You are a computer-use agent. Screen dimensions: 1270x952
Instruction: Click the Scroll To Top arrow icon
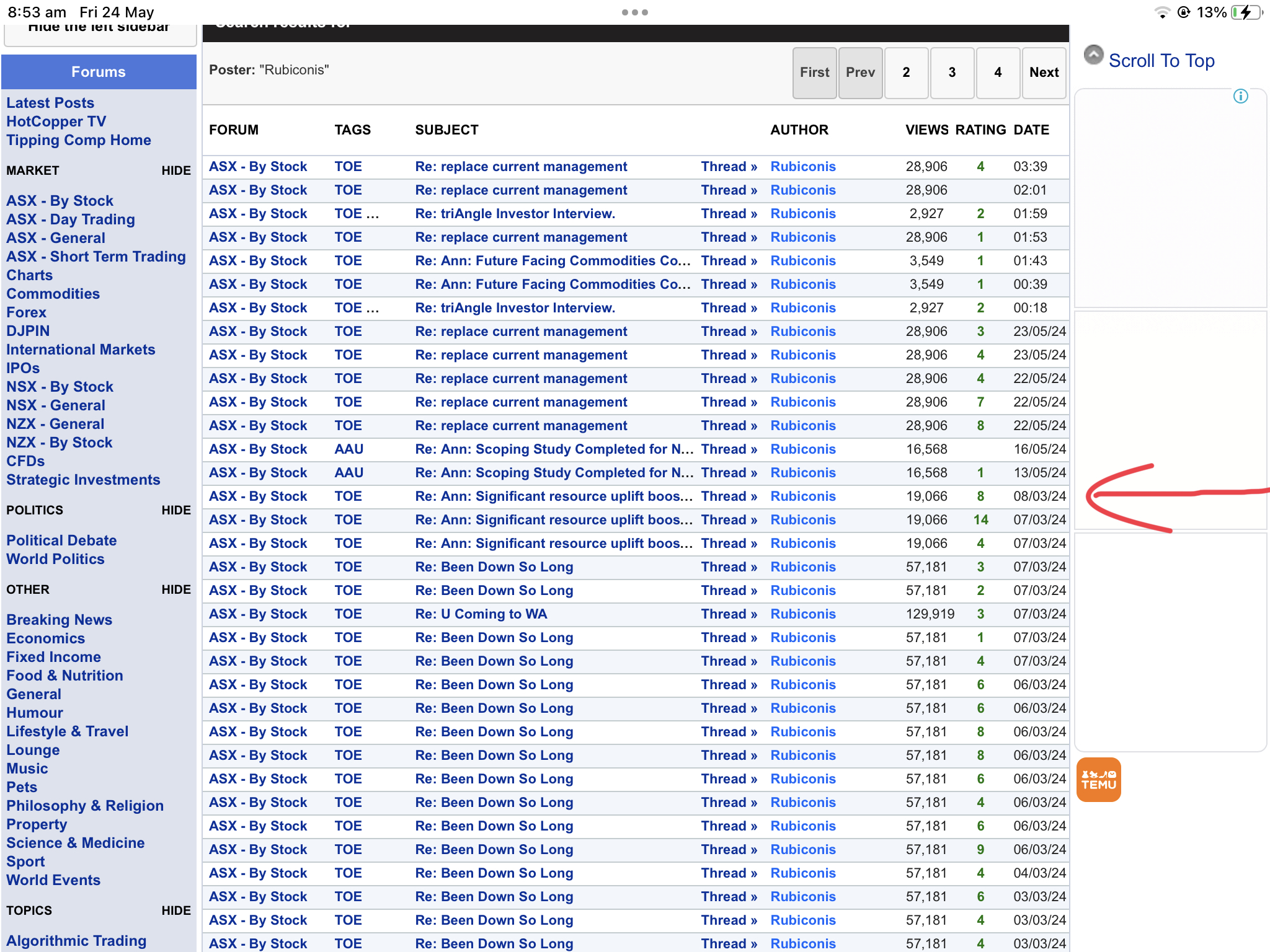point(1094,56)
